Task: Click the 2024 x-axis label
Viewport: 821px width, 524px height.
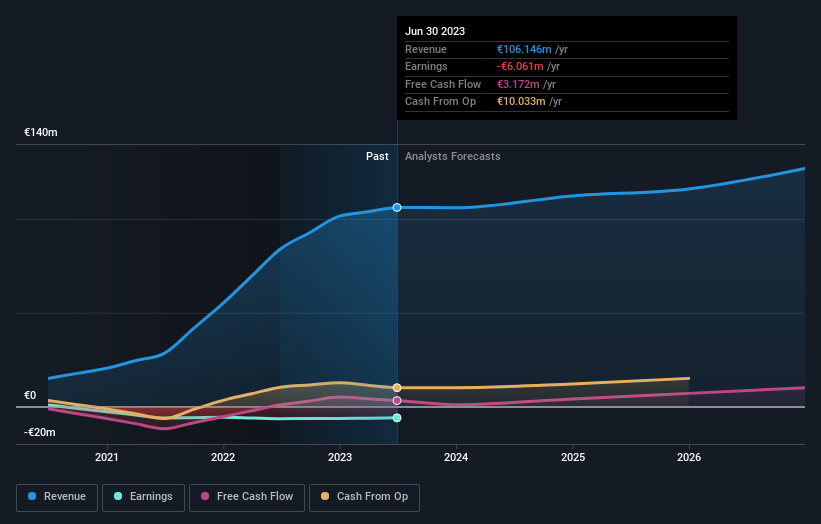Action: (x=456, y=458)
